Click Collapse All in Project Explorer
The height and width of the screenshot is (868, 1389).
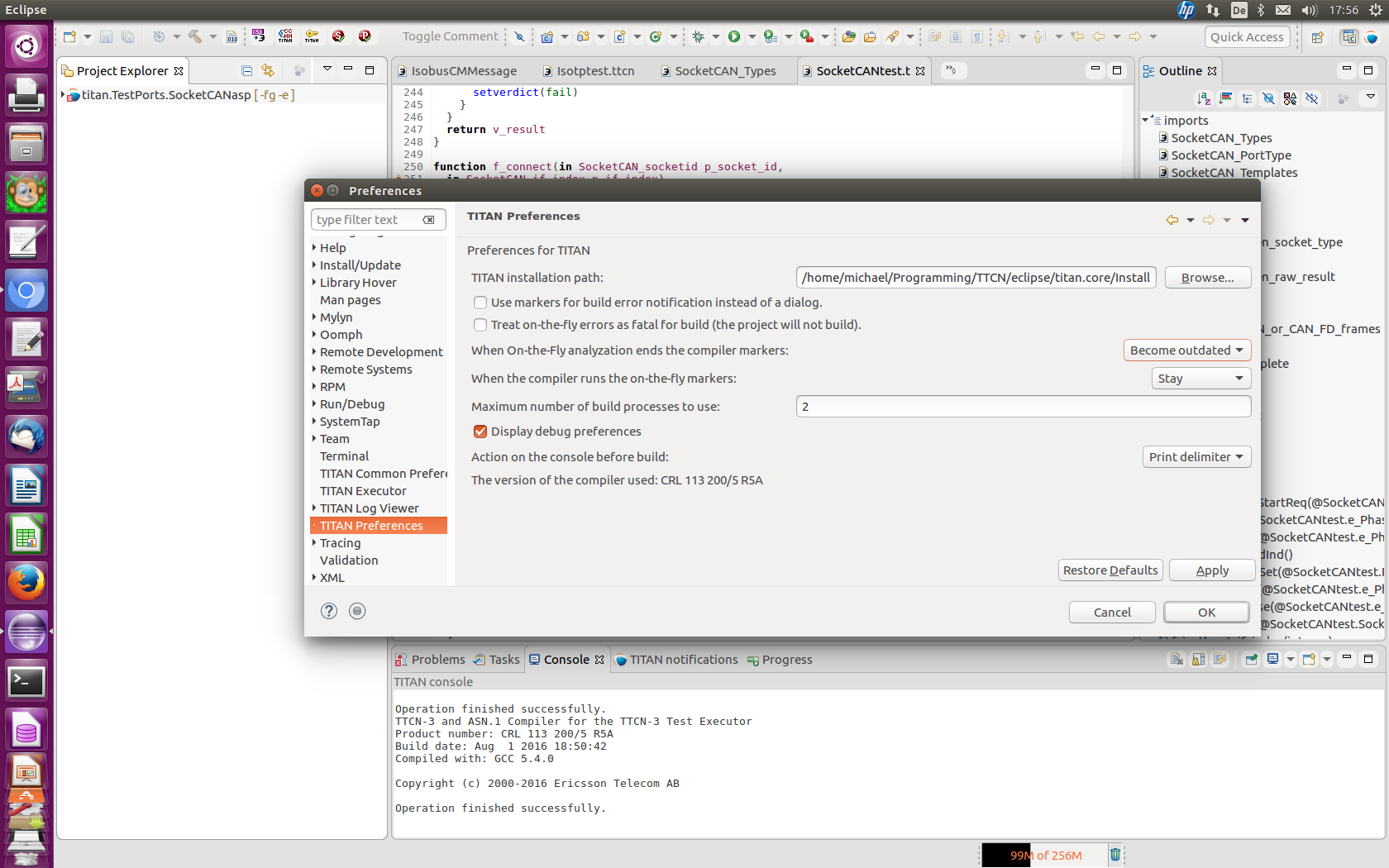pos(246,70)
